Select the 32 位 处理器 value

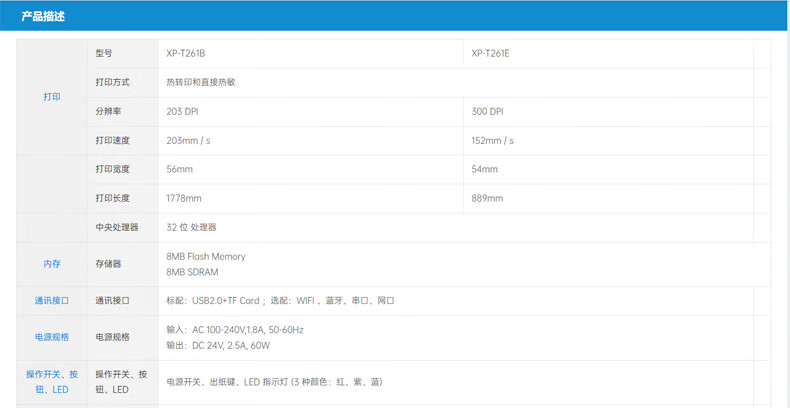[x=191, y=228]
